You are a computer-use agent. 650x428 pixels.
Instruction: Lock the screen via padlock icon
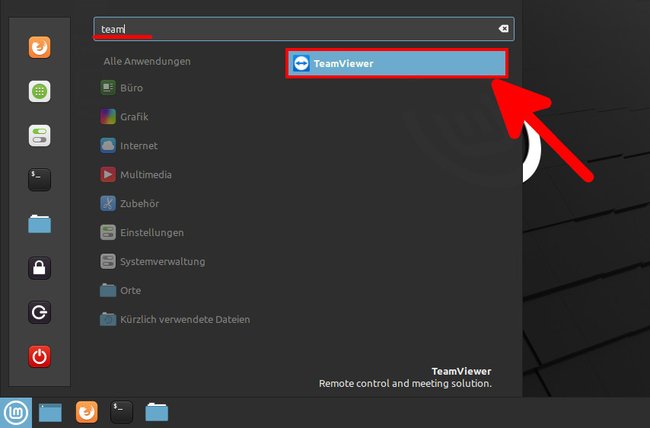pos(39,268)
